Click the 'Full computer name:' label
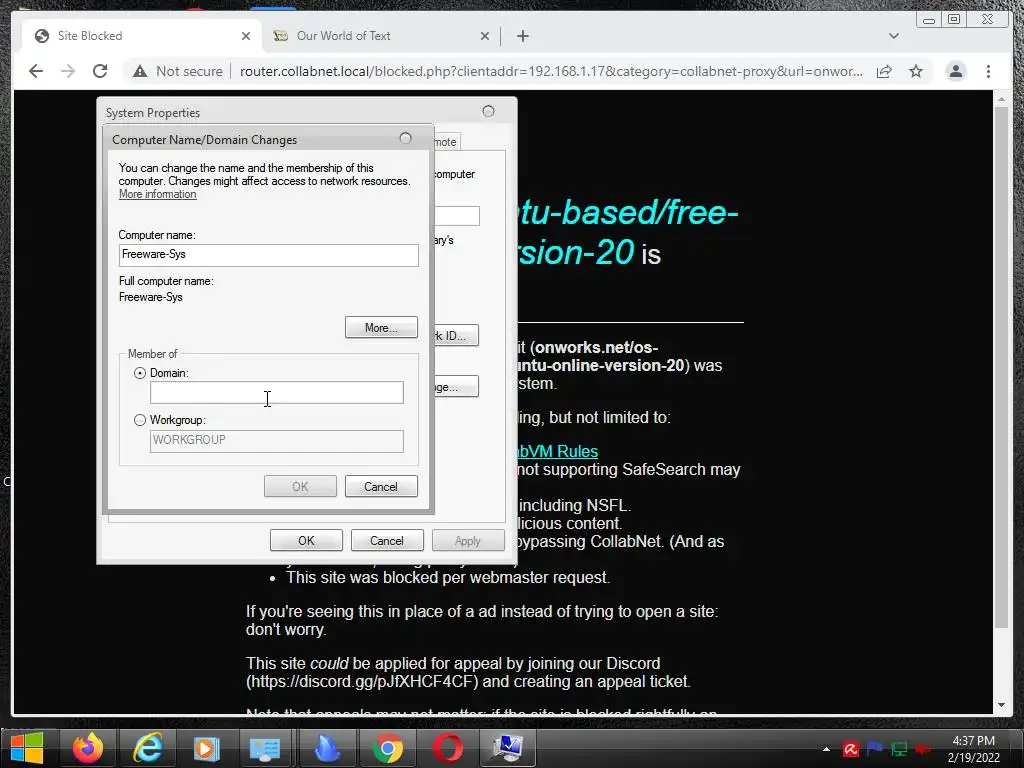Screen dimensions: 1024x768 [x=166, y=281]
